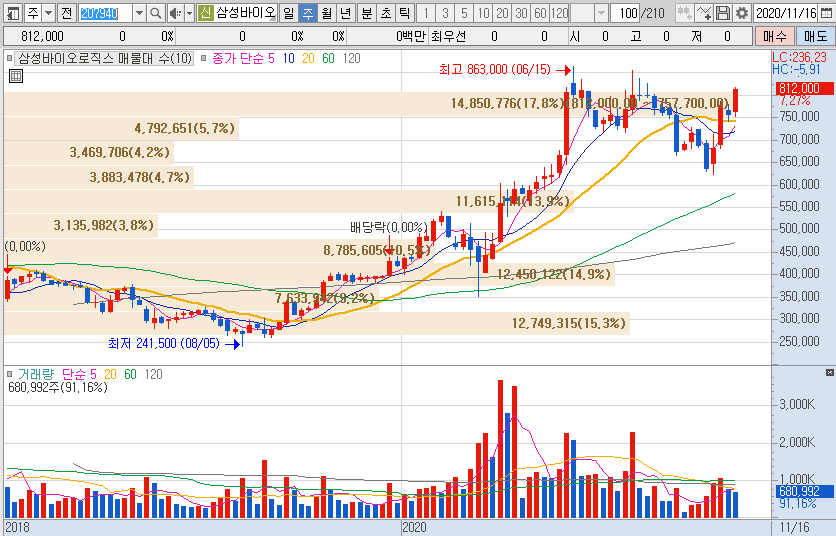Viewport: 836px width, 536px height.
Task: Focus the stock code field 207940
Action: pyautogui.click(x=104, y=13)
